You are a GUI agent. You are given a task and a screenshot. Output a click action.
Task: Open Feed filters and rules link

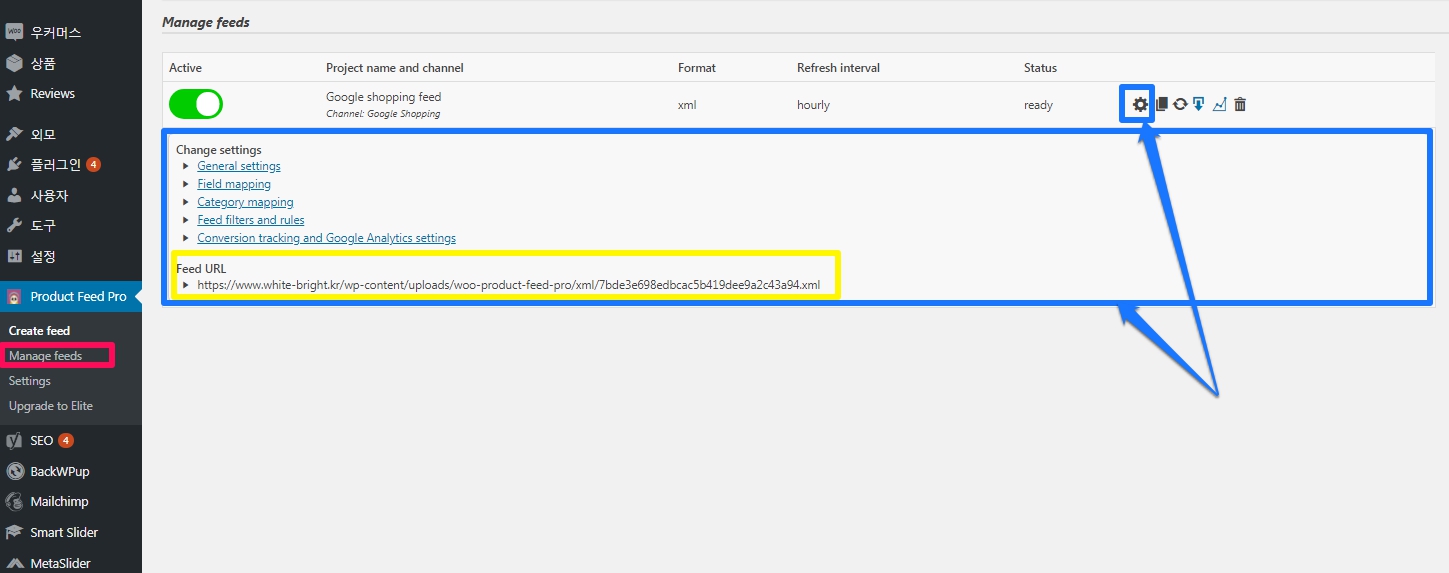click(x=250, y=220)
